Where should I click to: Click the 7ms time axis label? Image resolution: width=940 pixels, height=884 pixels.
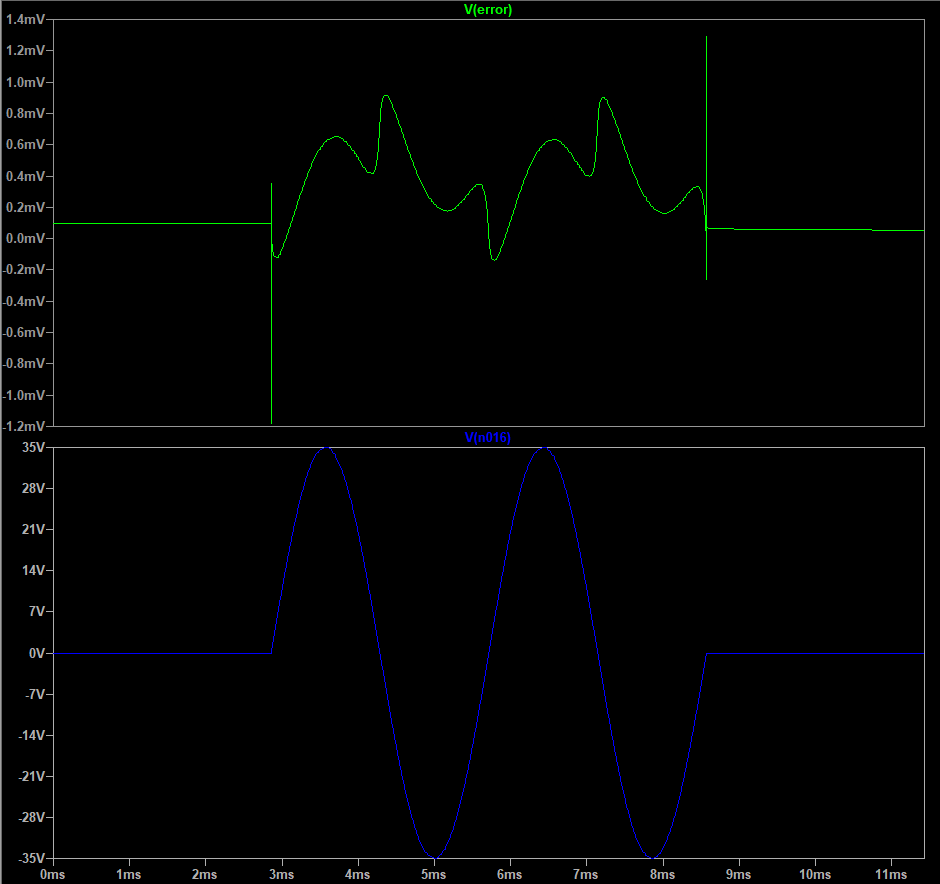[x=586, y=875]
